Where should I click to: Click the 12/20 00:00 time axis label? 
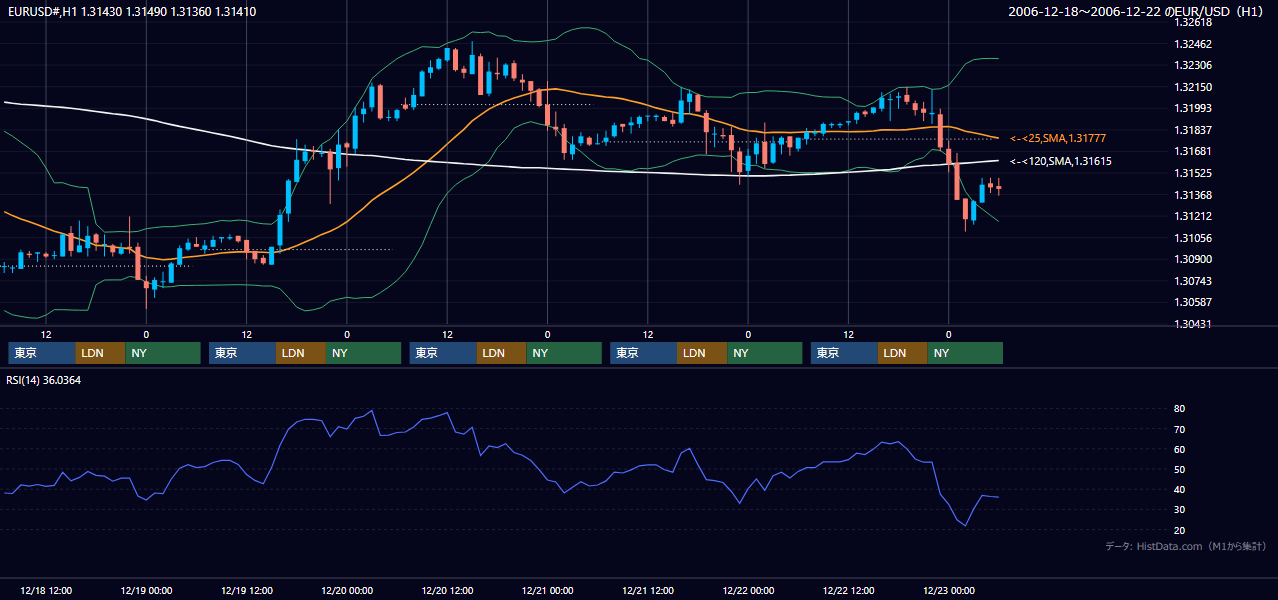(347, 590)
